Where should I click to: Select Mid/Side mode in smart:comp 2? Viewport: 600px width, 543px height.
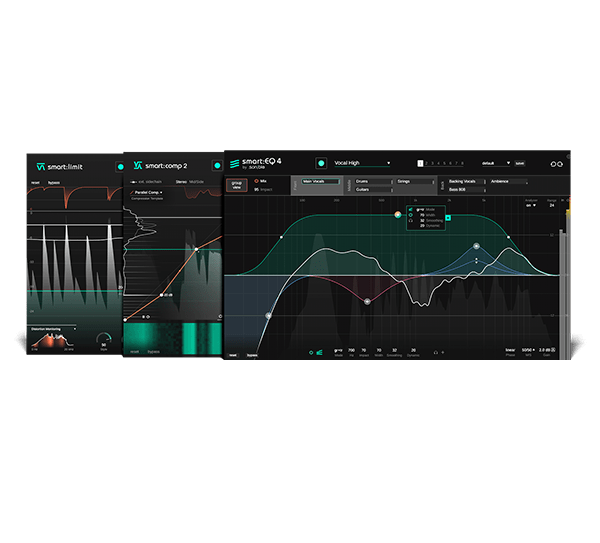point(197,182)
